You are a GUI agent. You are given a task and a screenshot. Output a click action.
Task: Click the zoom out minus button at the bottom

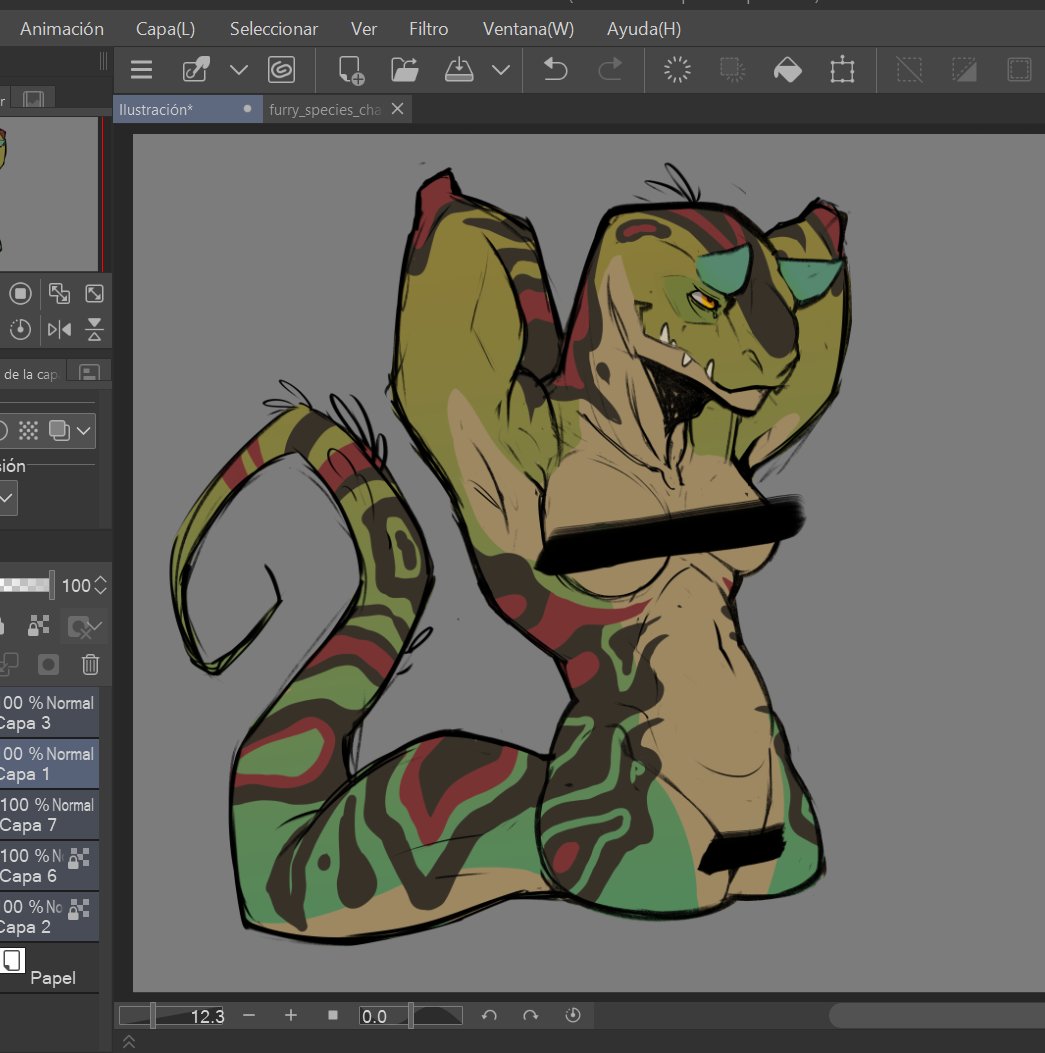pos(249,1015)
